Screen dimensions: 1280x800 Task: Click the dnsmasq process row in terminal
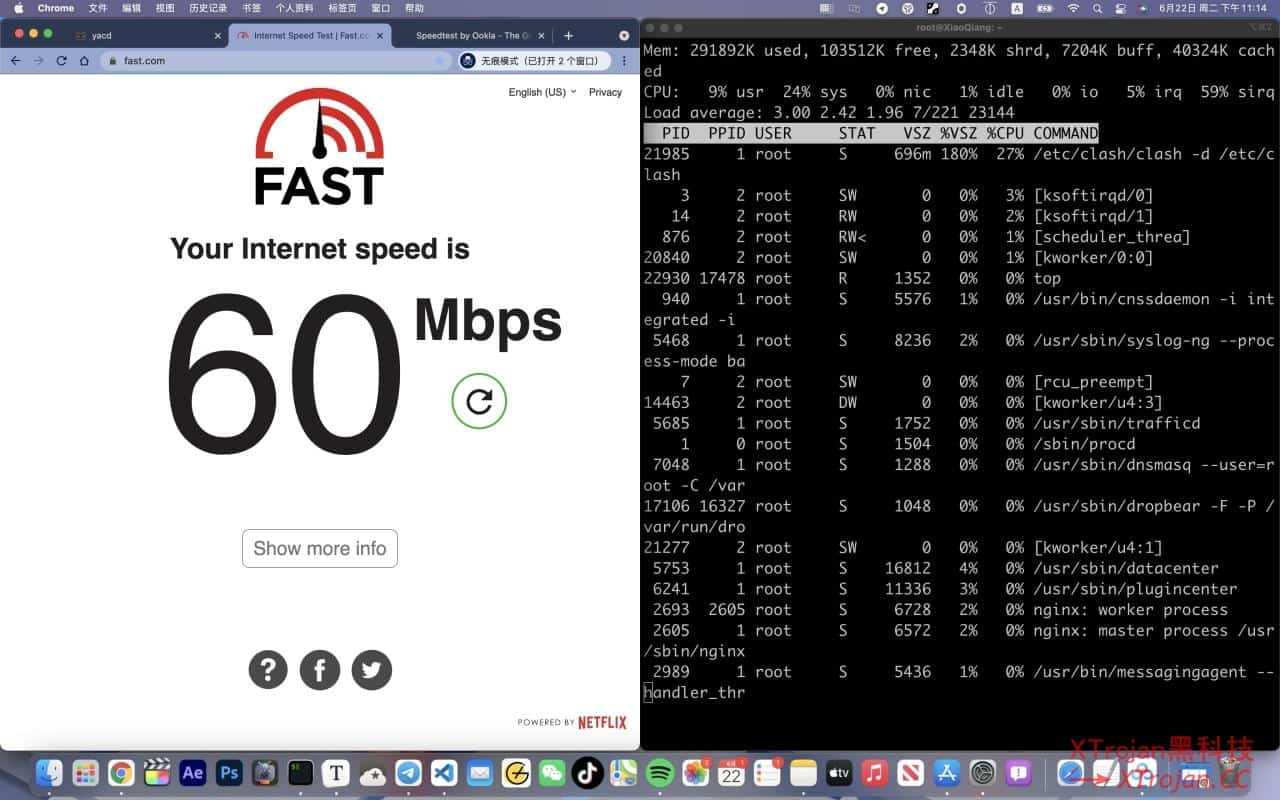pos(959,475)
